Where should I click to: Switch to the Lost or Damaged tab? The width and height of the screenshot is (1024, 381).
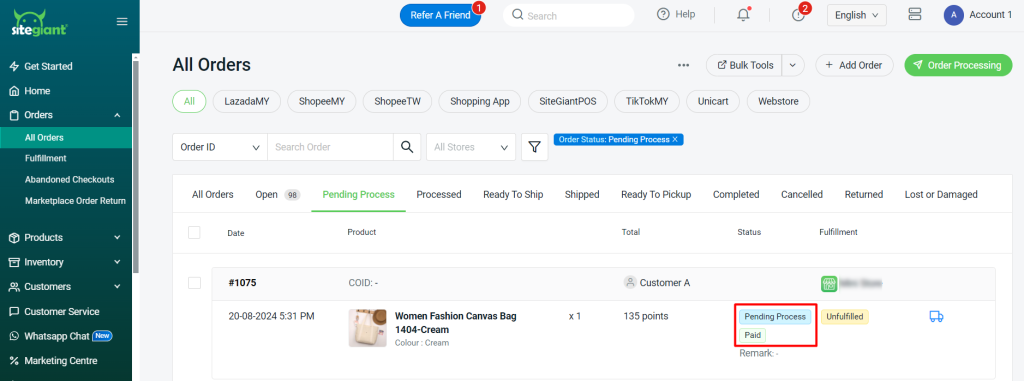tap(941, 195)
